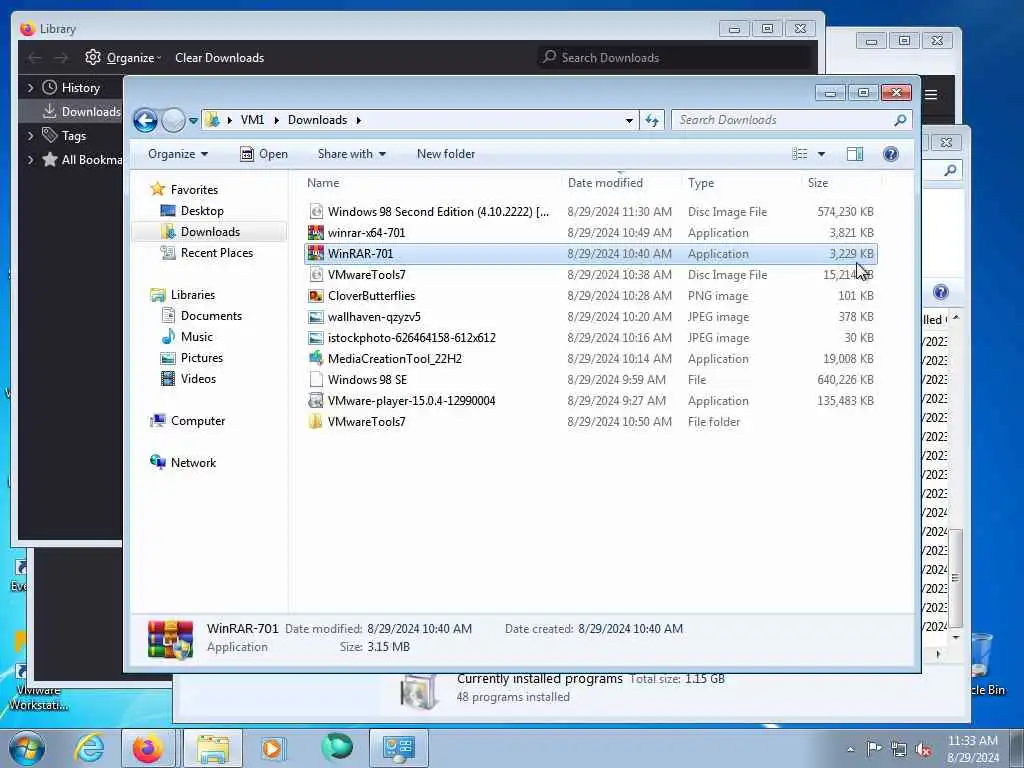Open the Share with dropdown

(x=351, y=154)
